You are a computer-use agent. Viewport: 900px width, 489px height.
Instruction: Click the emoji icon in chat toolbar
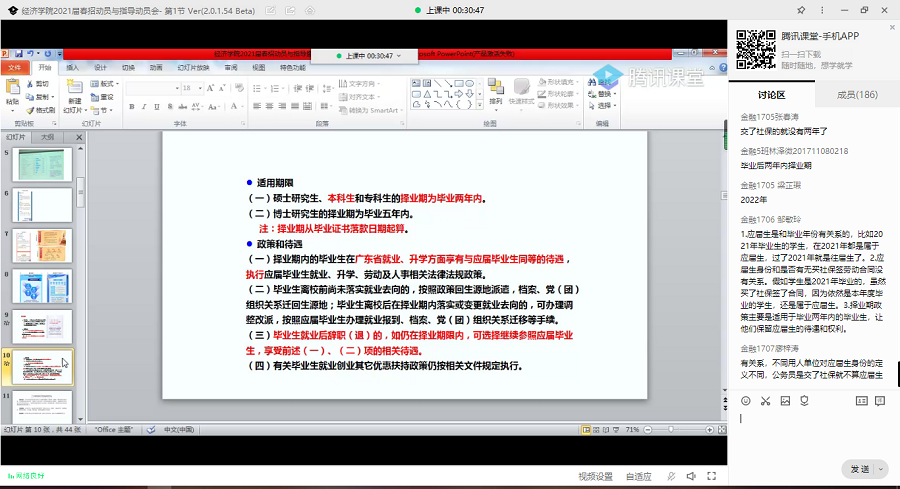point(745,401)
